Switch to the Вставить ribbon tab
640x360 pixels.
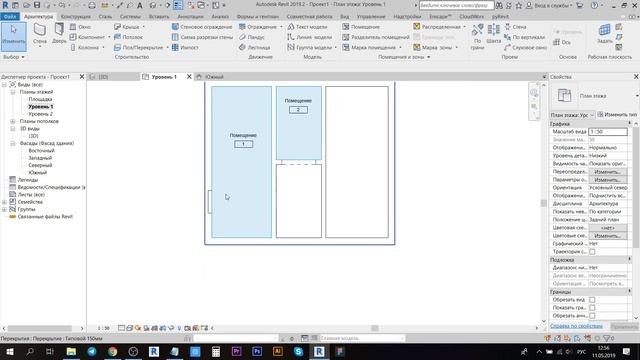(x=159, y=16)
